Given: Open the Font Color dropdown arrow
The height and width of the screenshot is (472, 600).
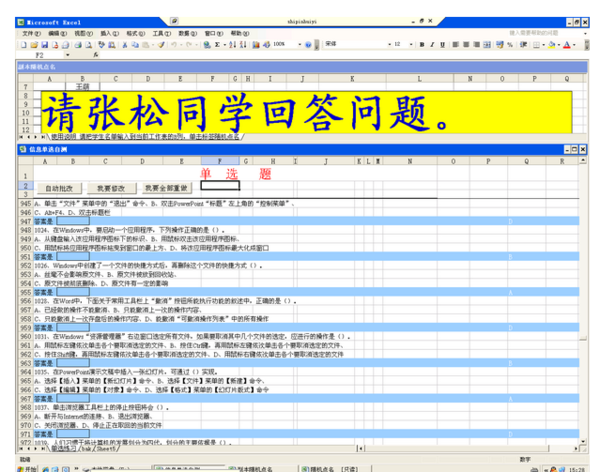Looking at the screenshot, I should [574, 45].
